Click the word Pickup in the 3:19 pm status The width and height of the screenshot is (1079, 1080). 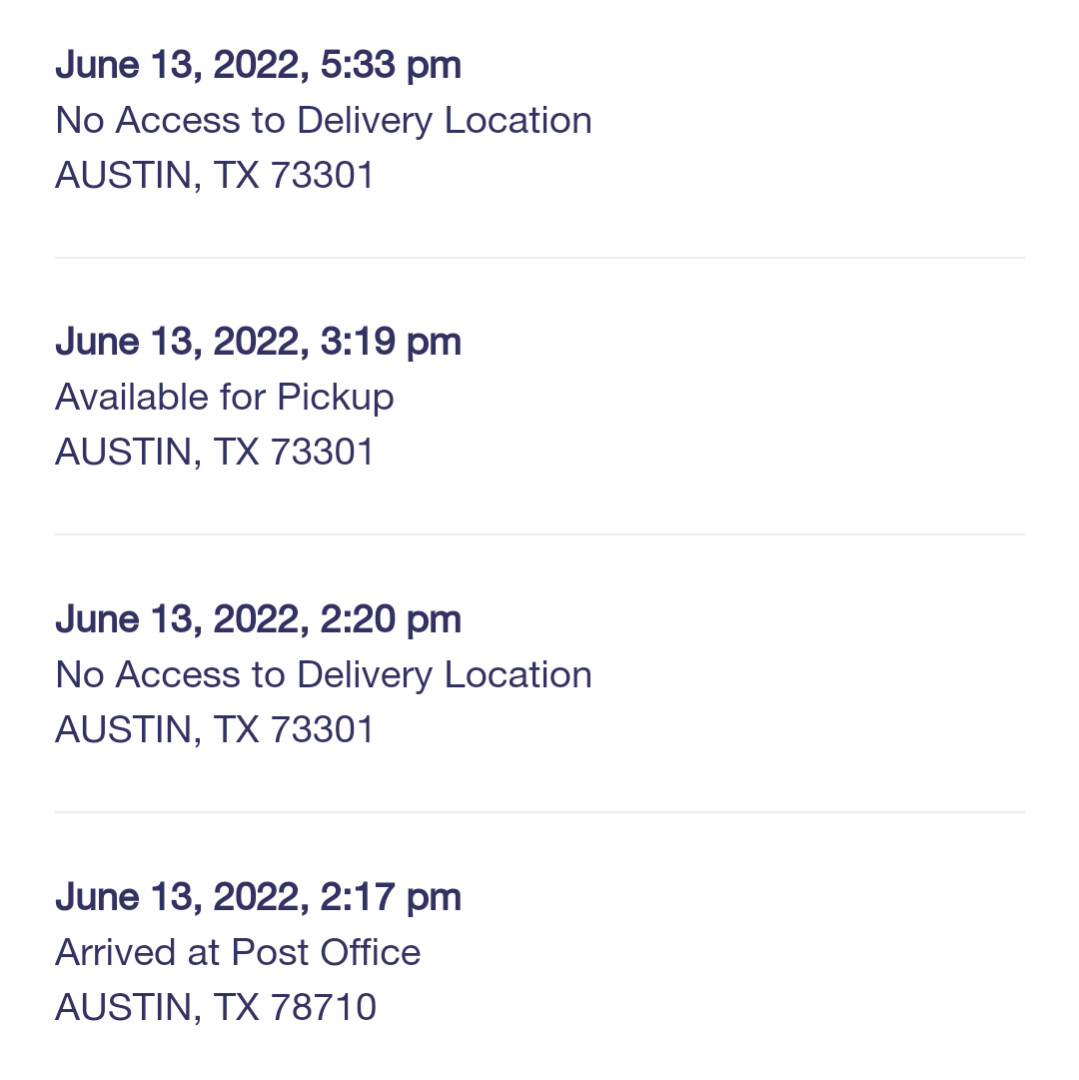335,397
